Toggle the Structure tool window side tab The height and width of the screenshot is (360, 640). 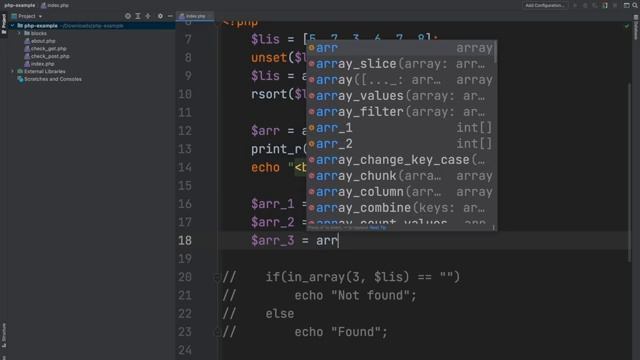tap(4, 335)
